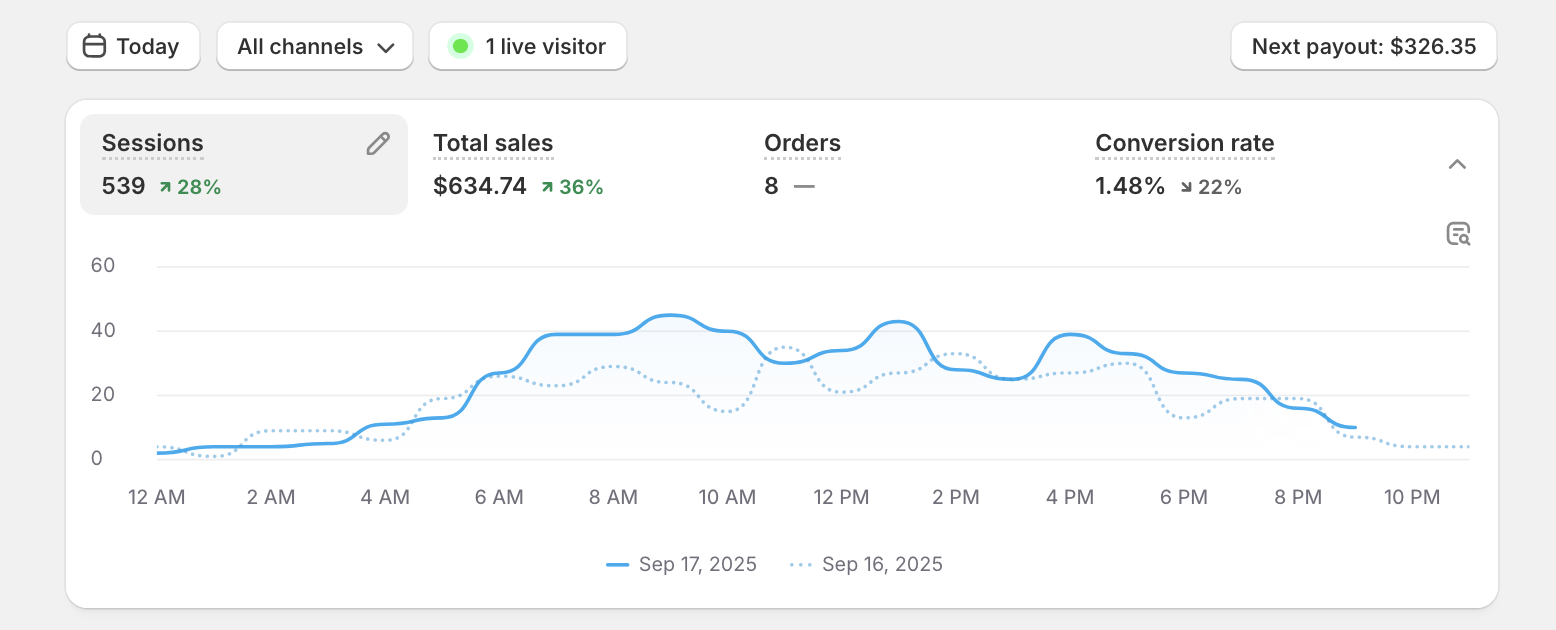Click the 12 PM label on the chart axis

(x=841, y=497)
